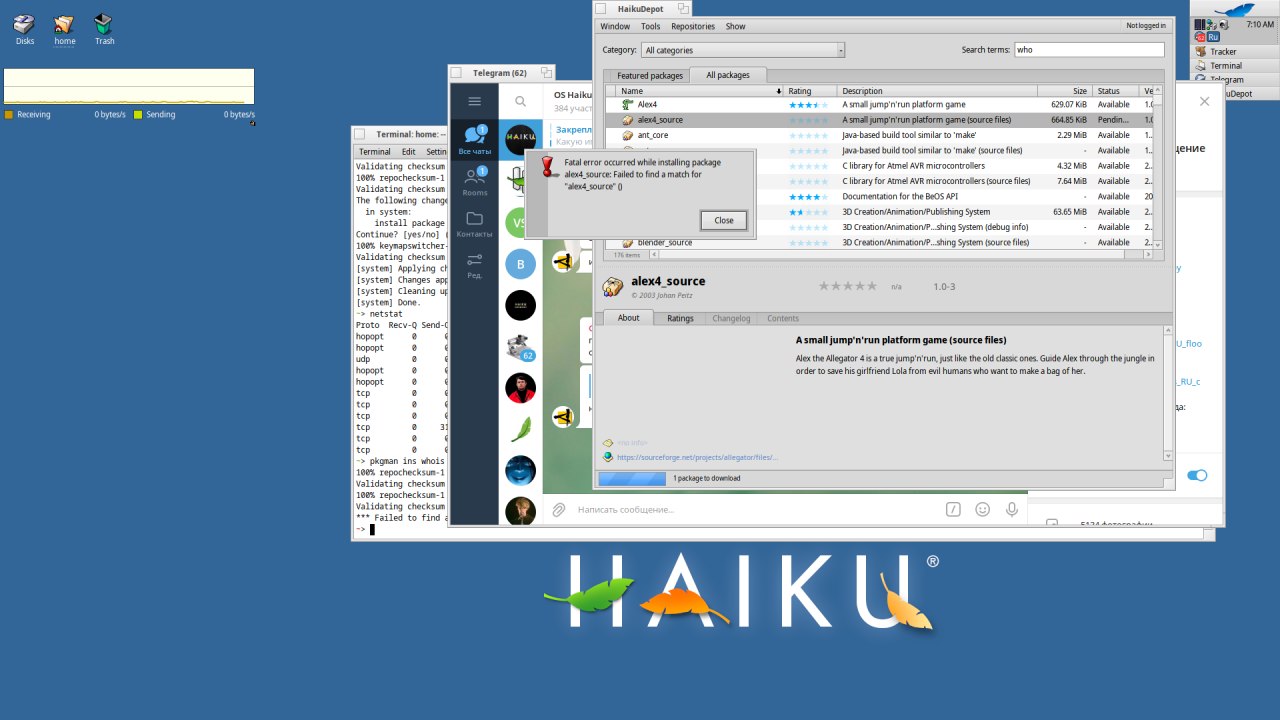Open the green feather avatar chat

(520, 429)
